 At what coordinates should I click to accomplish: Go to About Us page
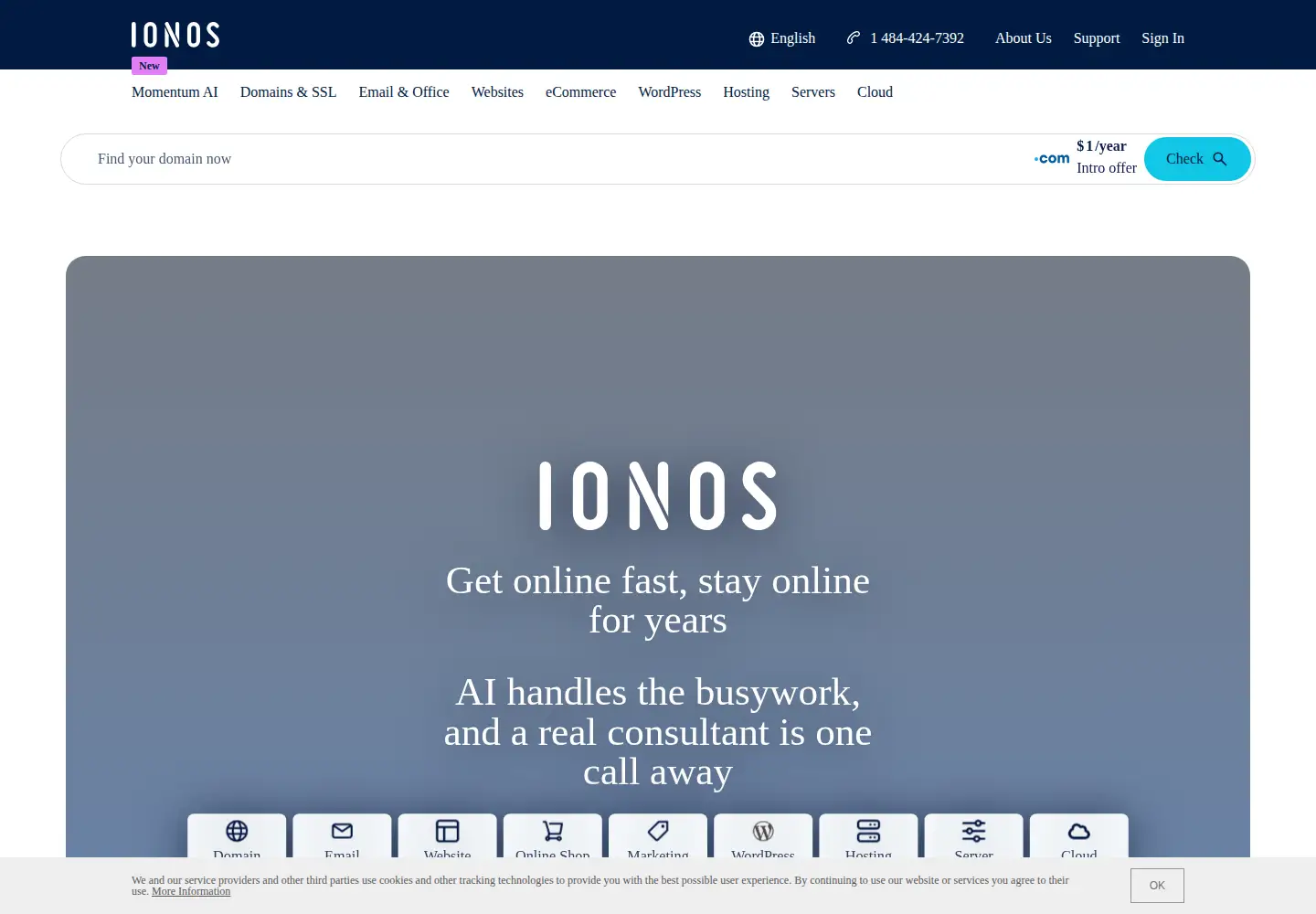[1023, 38]
